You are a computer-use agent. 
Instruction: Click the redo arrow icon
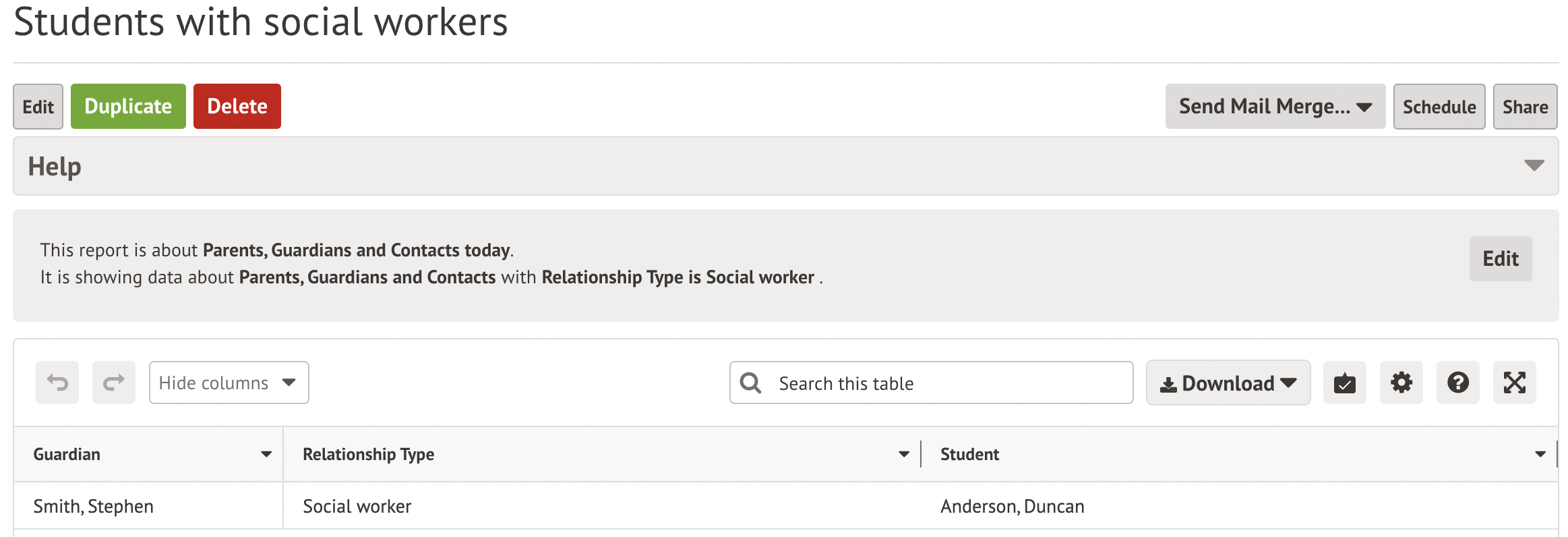(113, 383)
